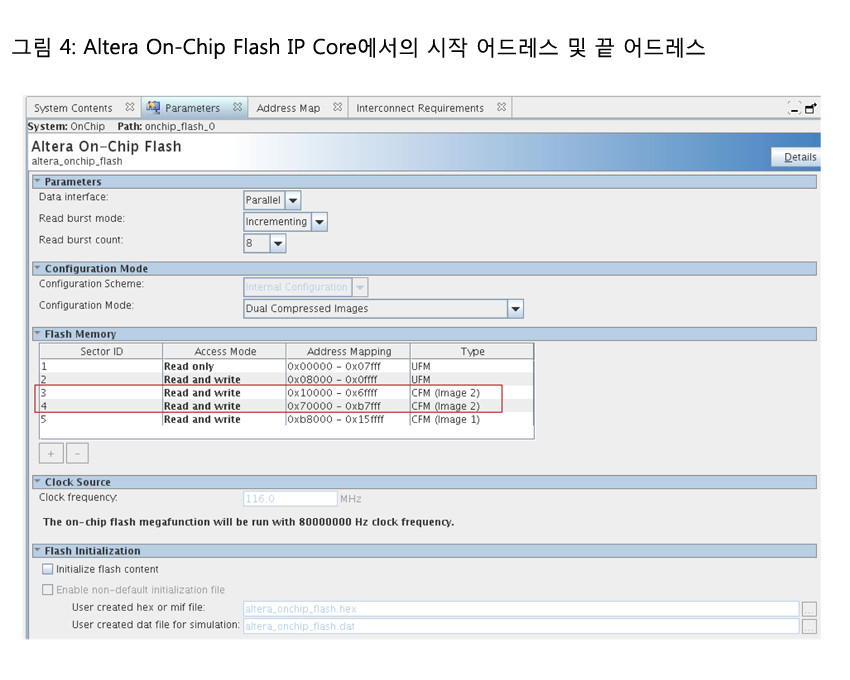Screen dimensions: 850x680
Task: Close the System Contents tab with its X icon
Action: [x=130, y=107]
